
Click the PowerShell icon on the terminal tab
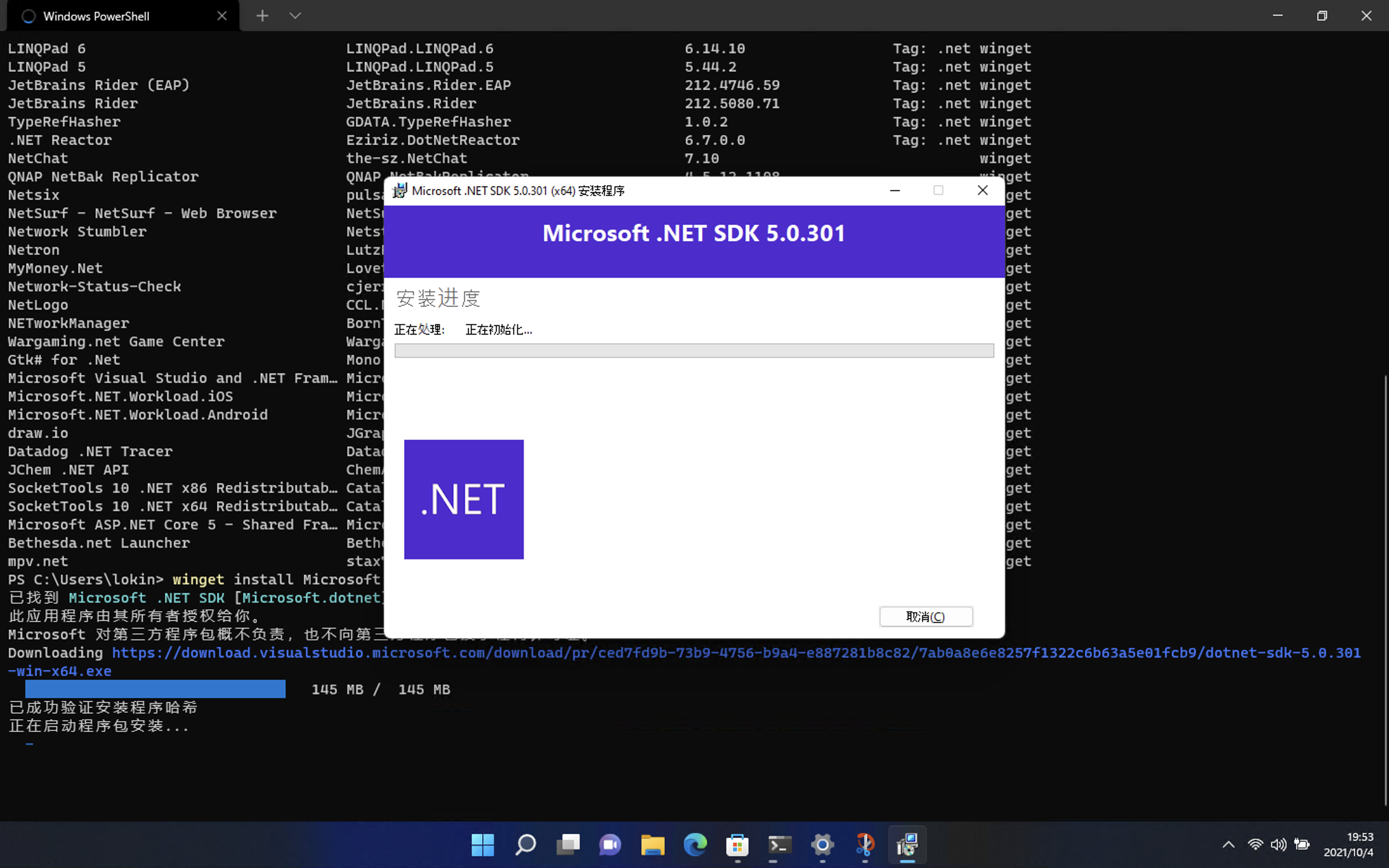(29, 16)
